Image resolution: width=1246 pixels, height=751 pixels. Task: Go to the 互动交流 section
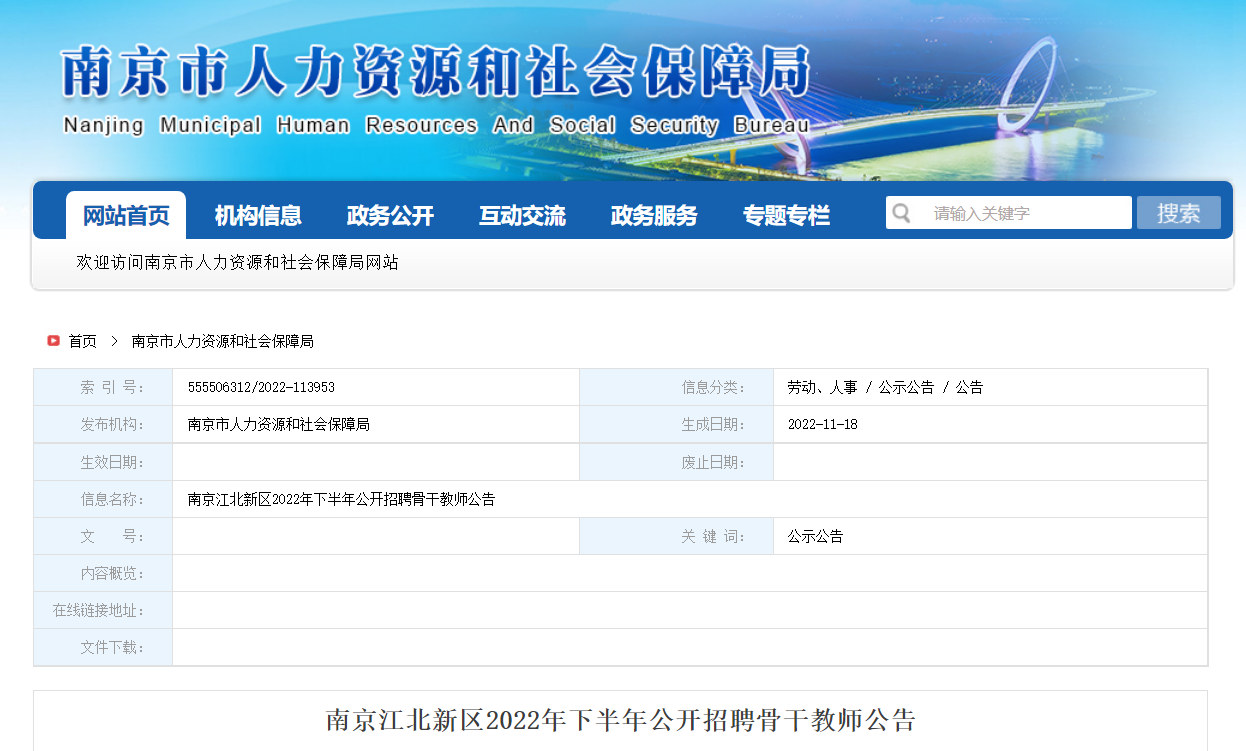[x=522, y=215]
